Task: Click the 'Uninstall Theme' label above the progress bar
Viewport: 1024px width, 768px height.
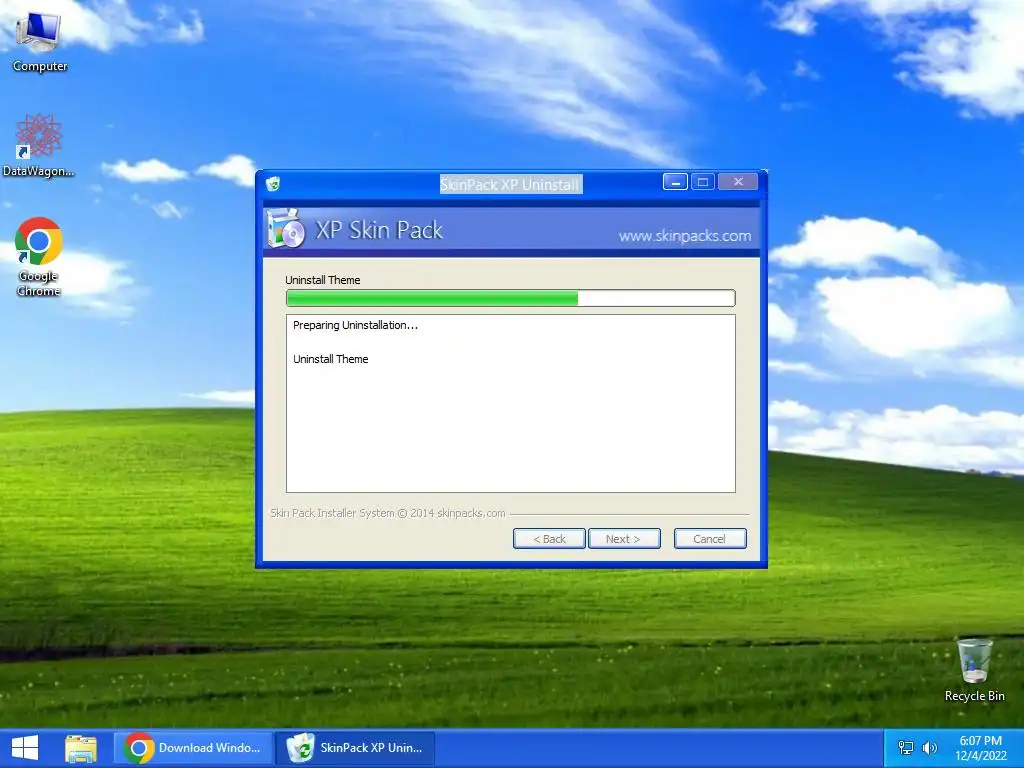Action: point(323,280)
